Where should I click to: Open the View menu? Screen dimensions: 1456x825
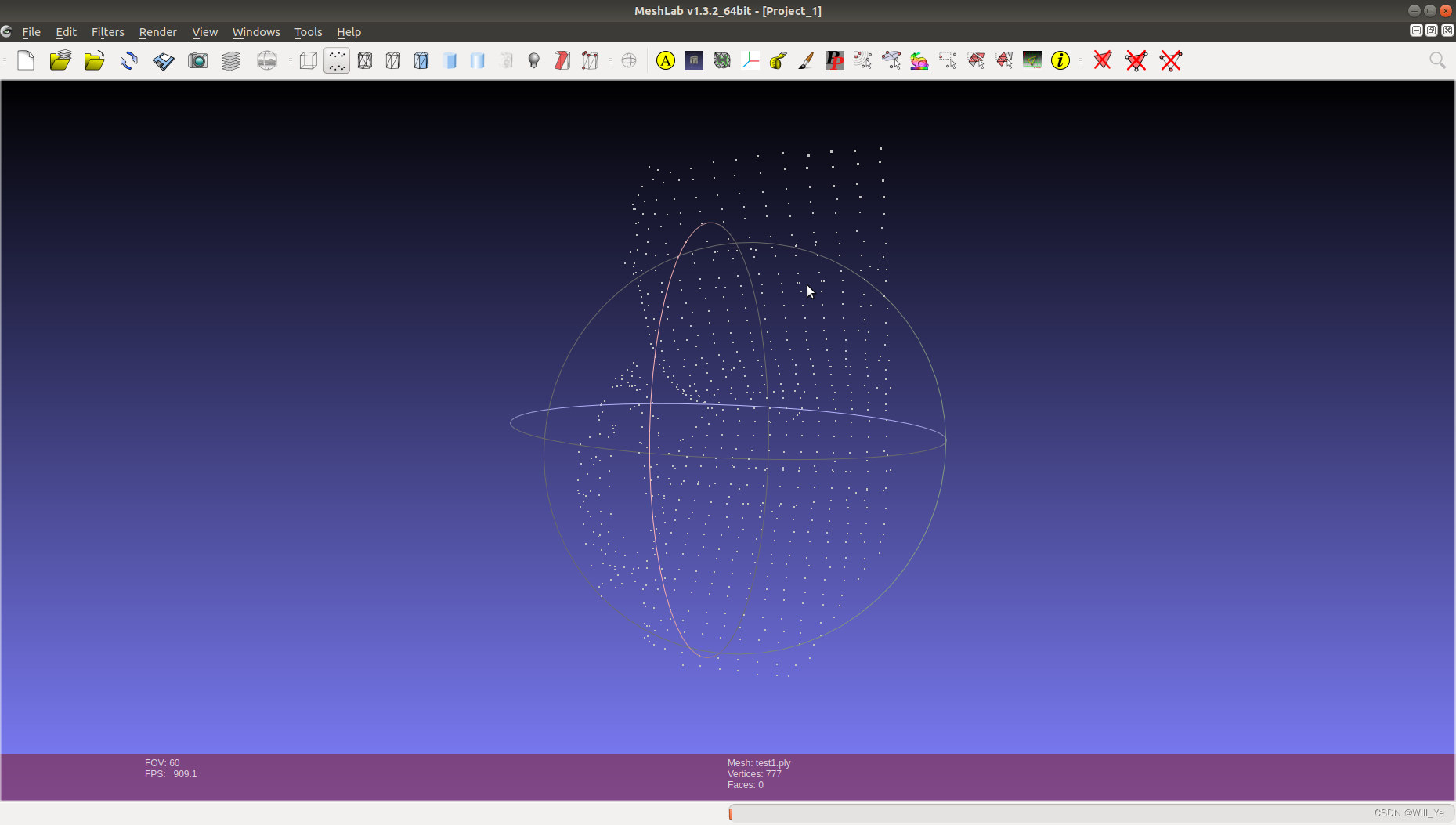[x=204, y=32]
